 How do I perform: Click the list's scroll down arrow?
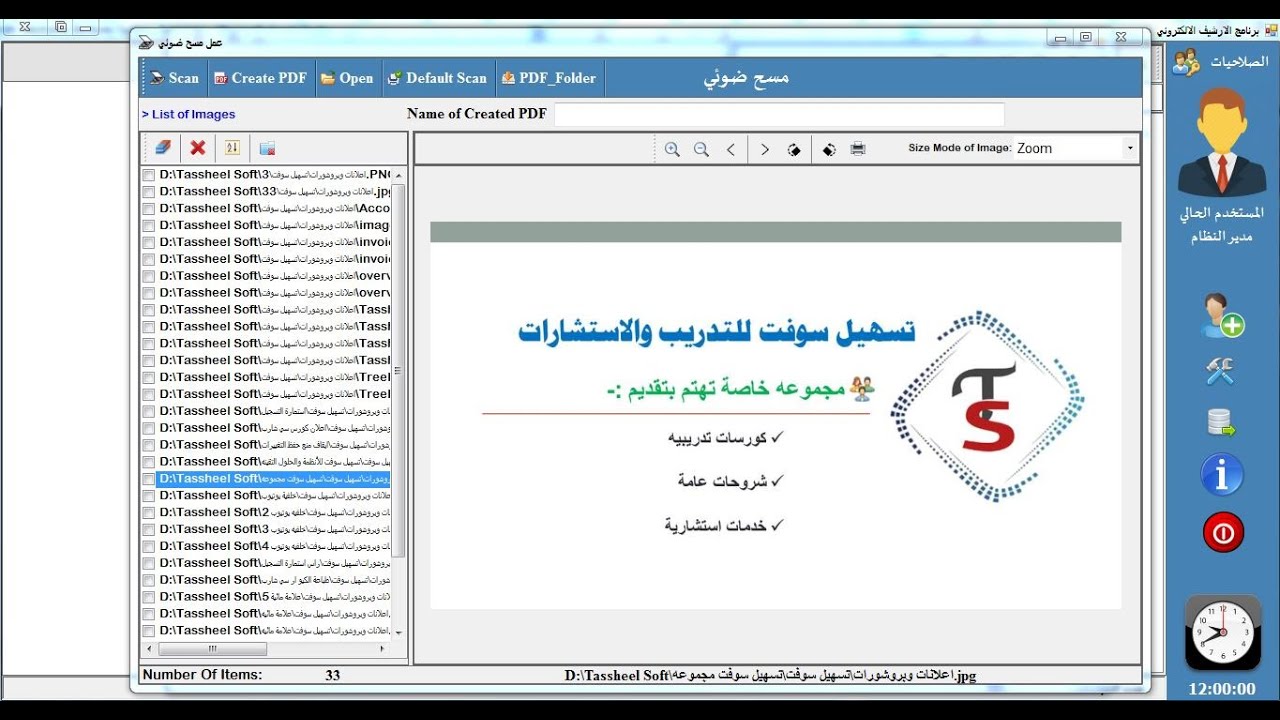(398, 633)
